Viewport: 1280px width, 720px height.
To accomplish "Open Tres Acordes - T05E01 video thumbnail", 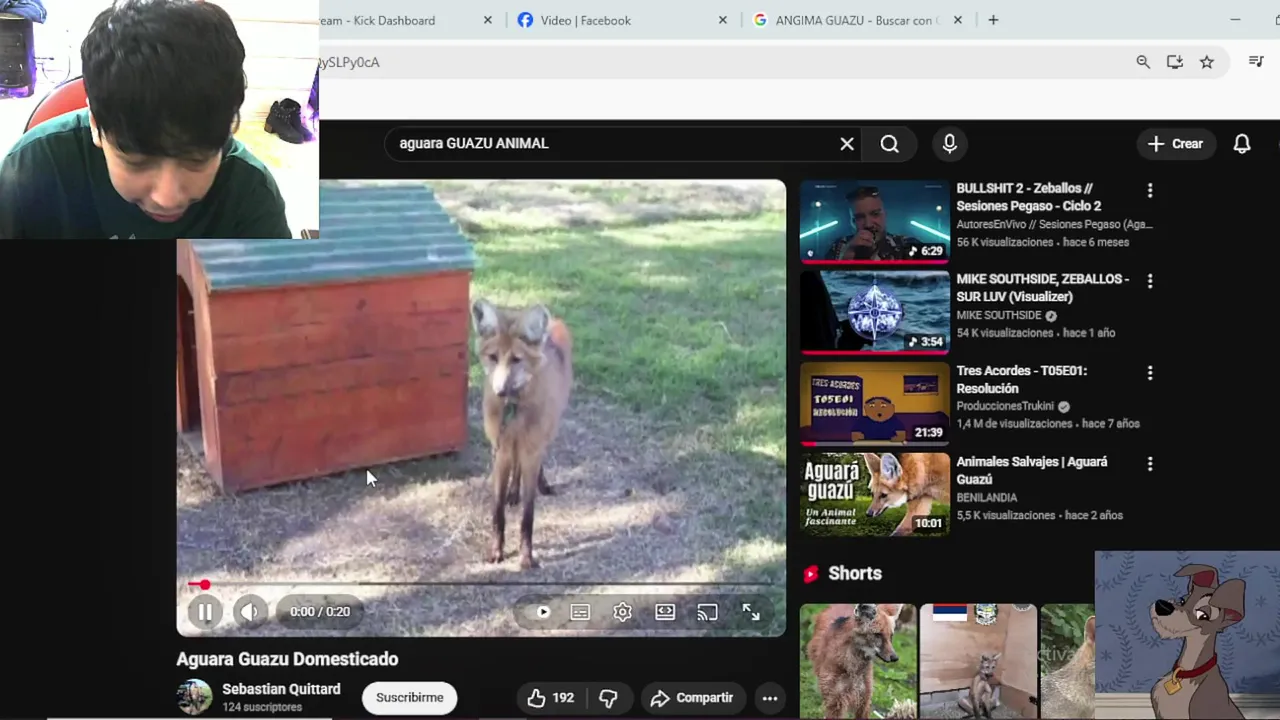I will click(x=874, y=404).
